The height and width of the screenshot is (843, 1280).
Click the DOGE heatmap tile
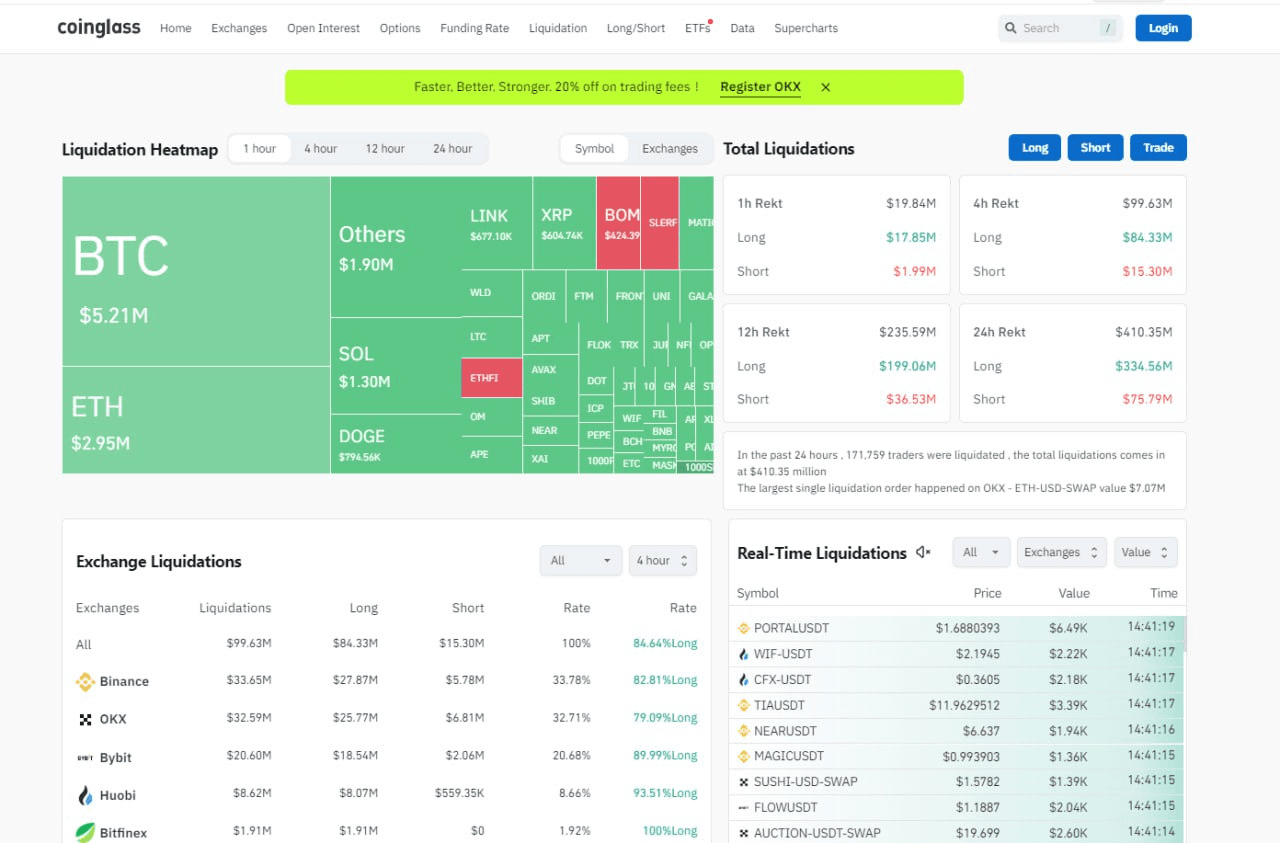coord(395,444)
